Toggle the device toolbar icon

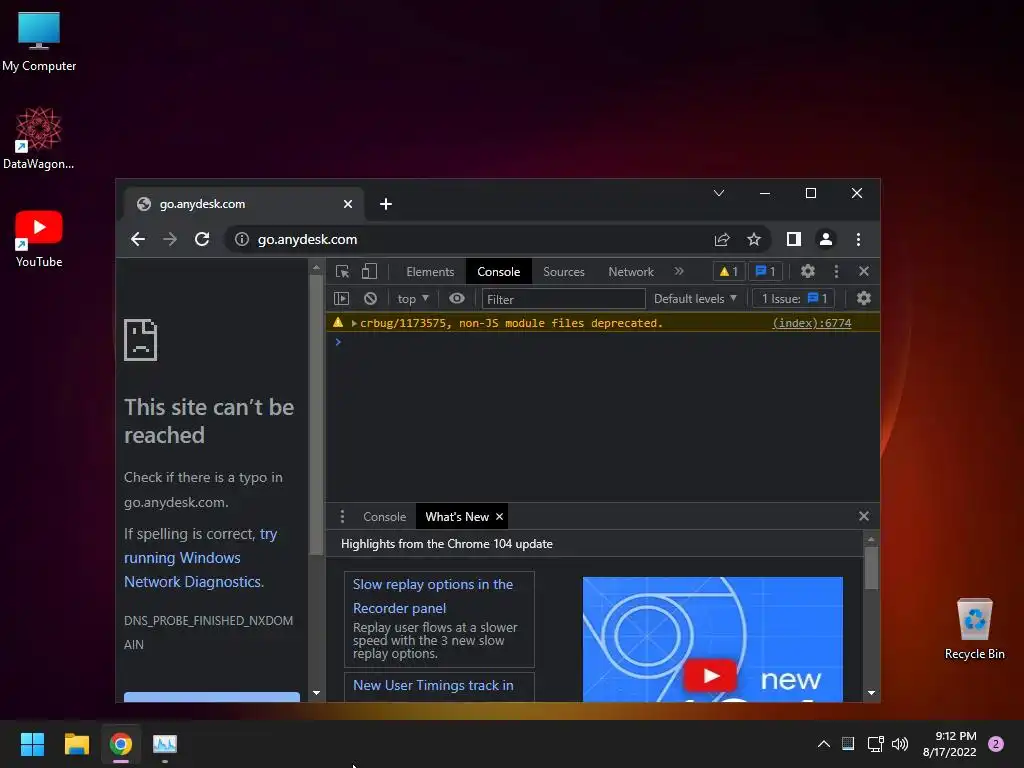click(370, 272)
